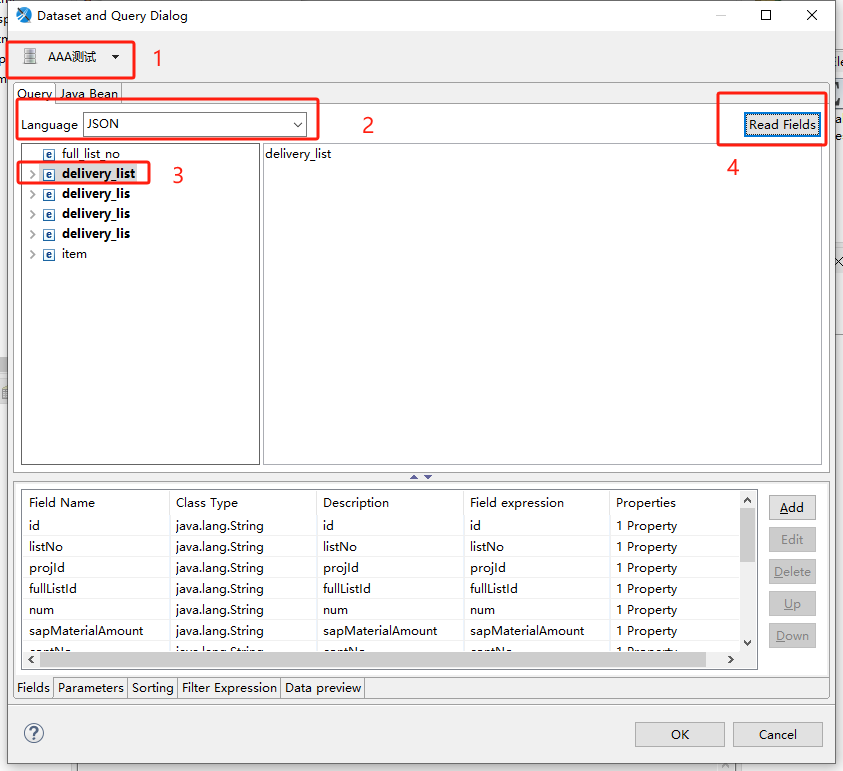
Task: Open the Filter Expression tab
Action: (x=228, y=687)
